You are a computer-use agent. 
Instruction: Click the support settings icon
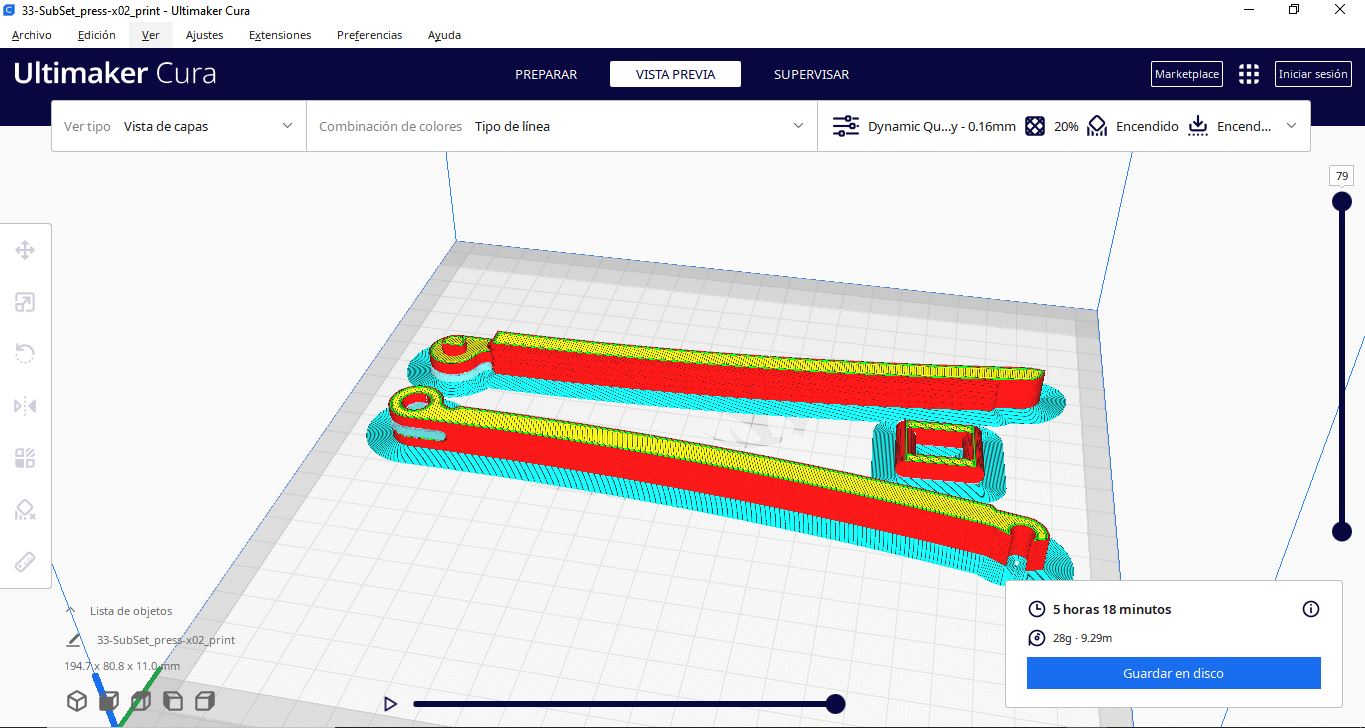pos(1097,126)
